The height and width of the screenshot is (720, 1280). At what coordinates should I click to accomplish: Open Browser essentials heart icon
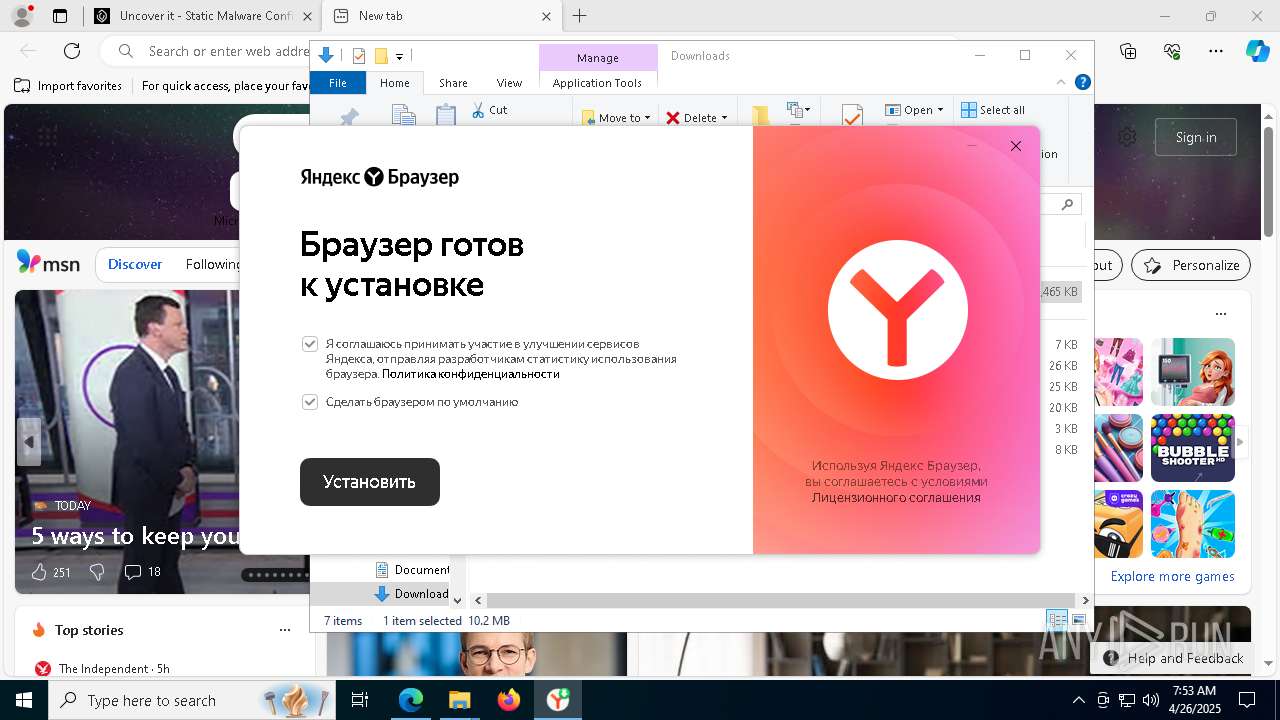(1172, 51)
